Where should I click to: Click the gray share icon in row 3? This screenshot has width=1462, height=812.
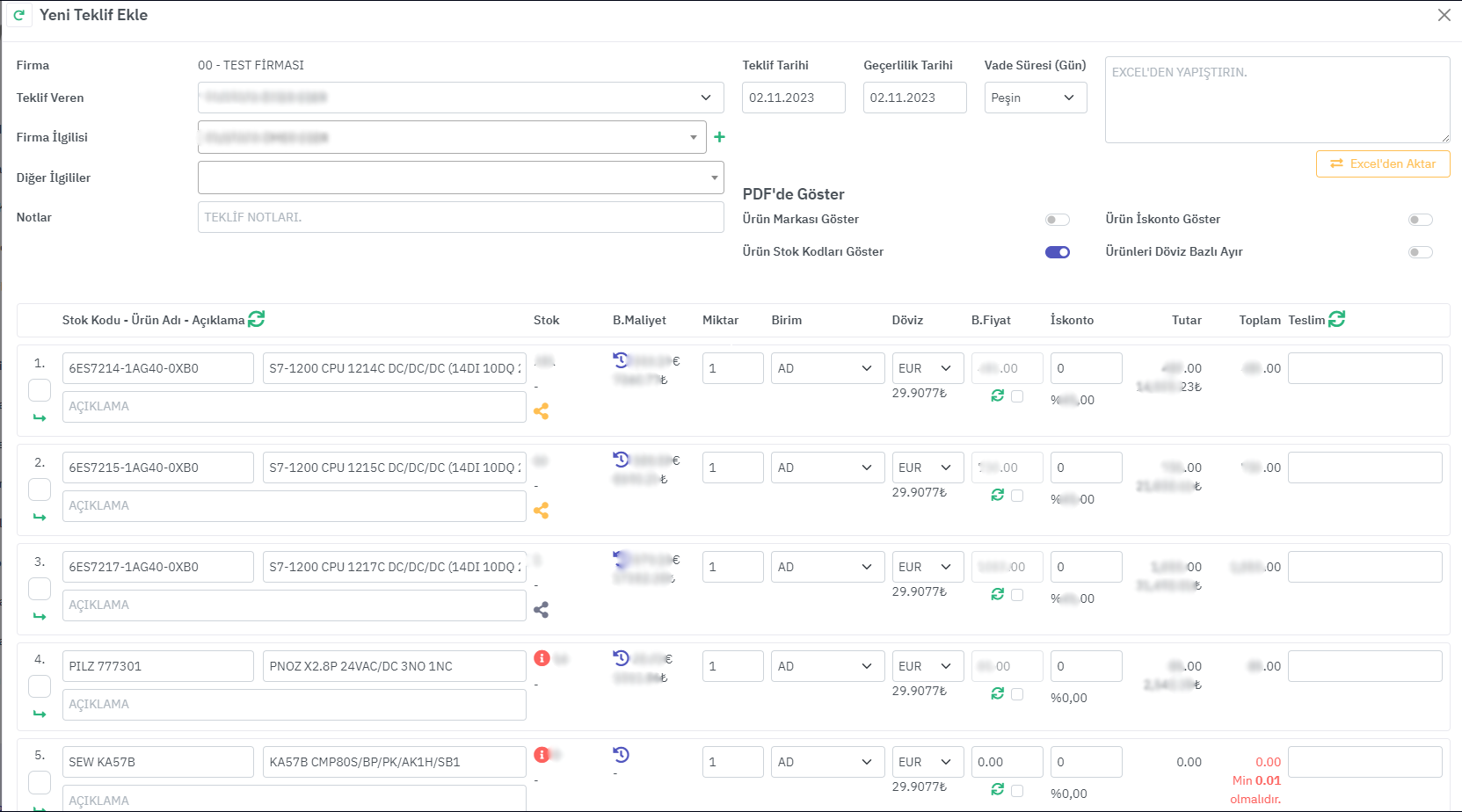(x=541, y=609)
